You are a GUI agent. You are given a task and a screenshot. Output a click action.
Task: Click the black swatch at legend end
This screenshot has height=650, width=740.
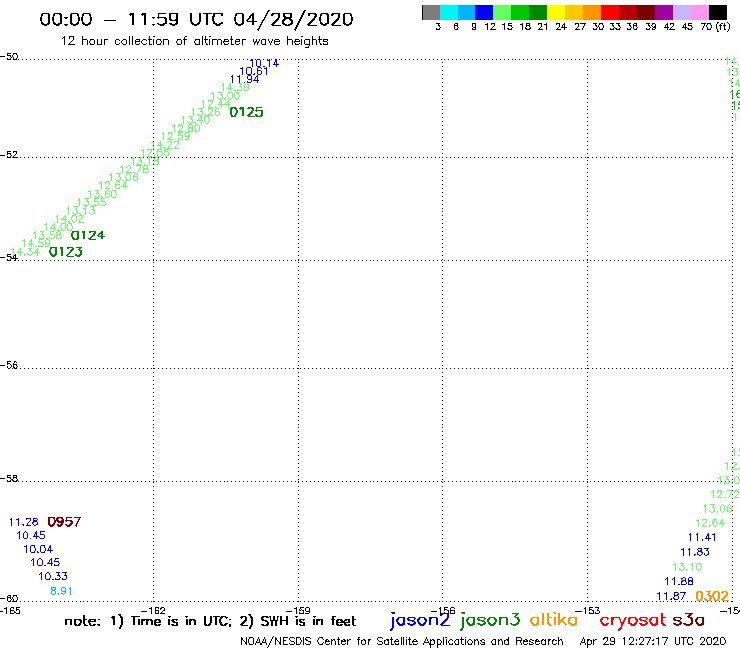[x=718, y=12]
